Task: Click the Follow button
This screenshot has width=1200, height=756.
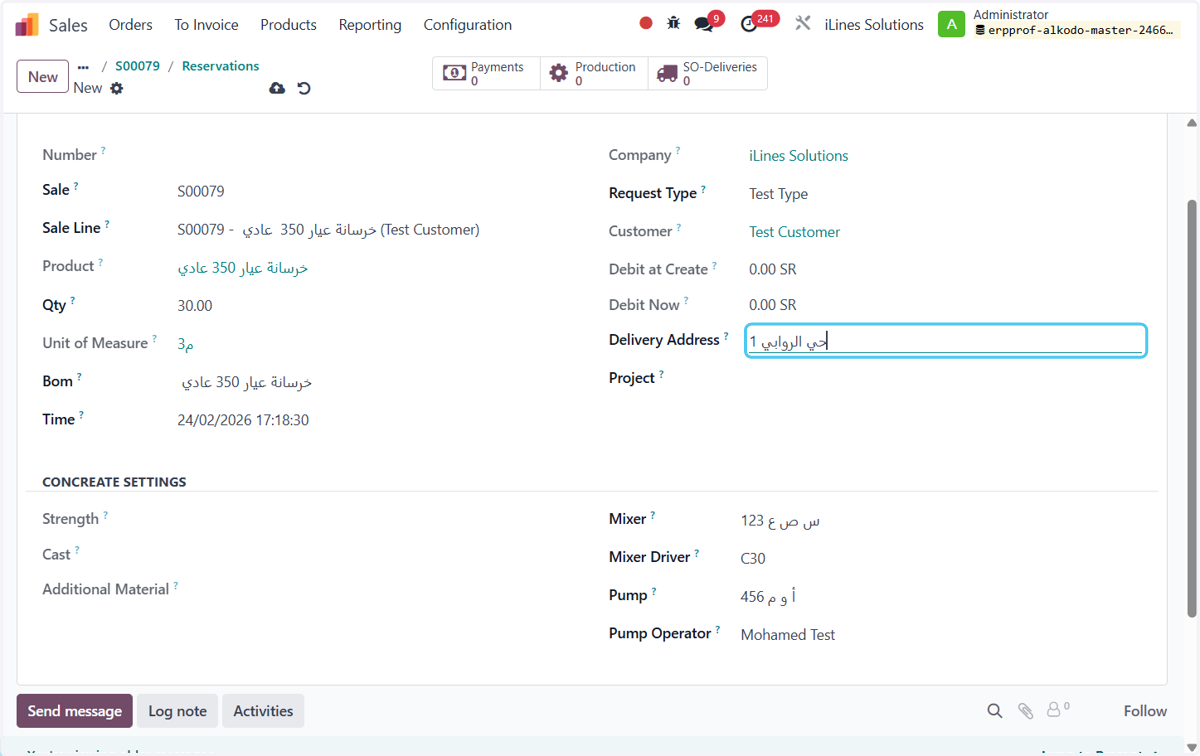Action: [x=1145, y=711]
